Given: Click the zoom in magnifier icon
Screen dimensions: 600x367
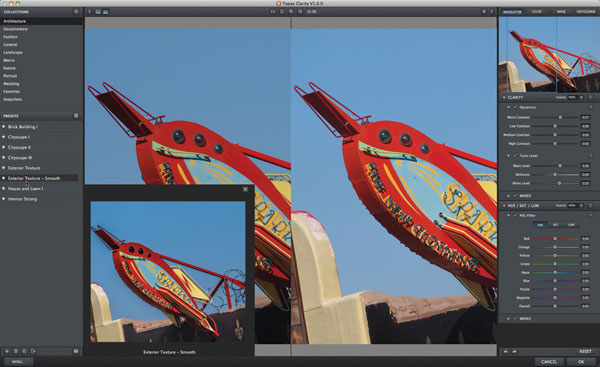Looking at the screenshot, I should [291, 12].
